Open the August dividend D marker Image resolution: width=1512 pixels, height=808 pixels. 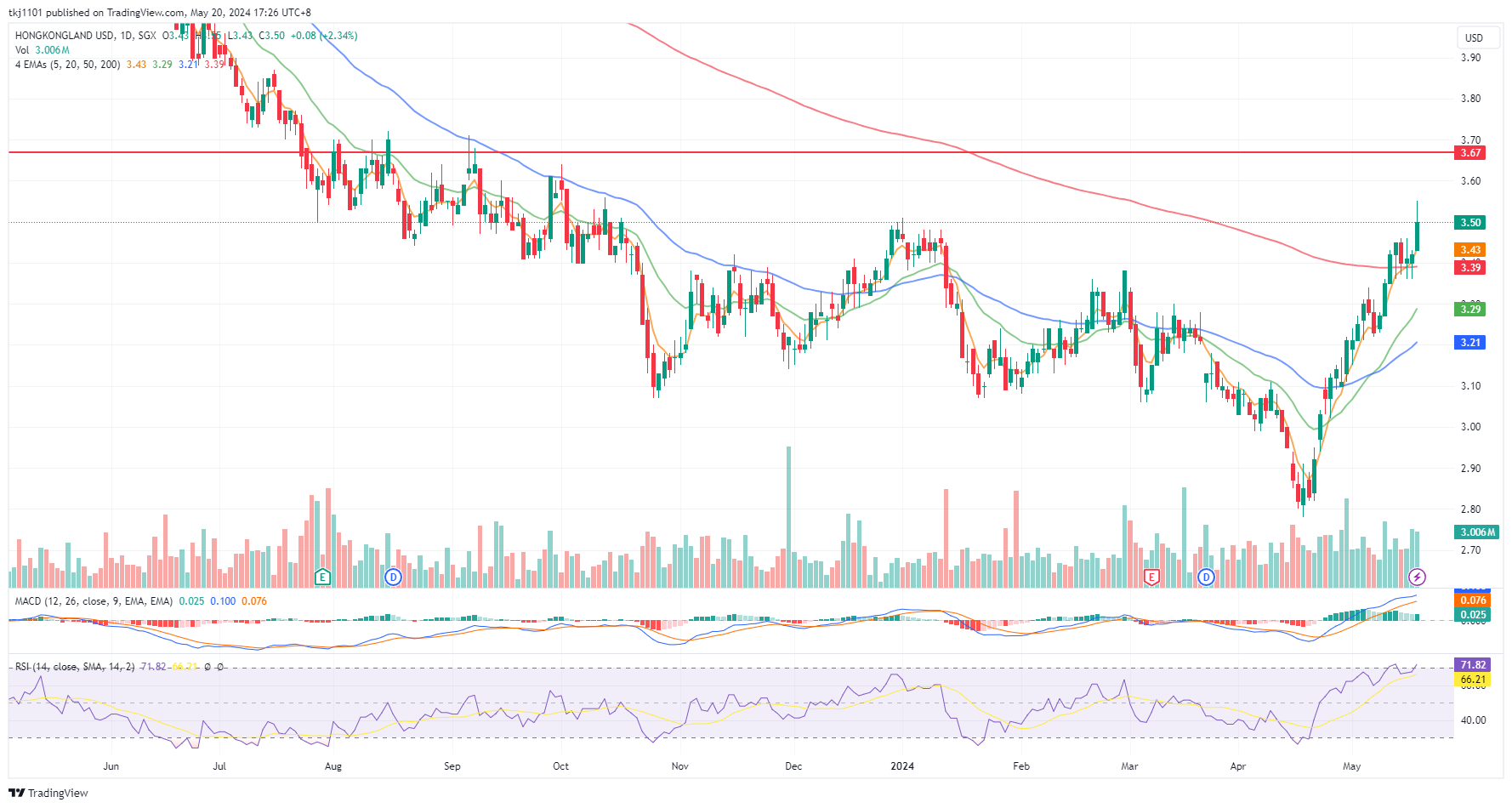point(392,577)
